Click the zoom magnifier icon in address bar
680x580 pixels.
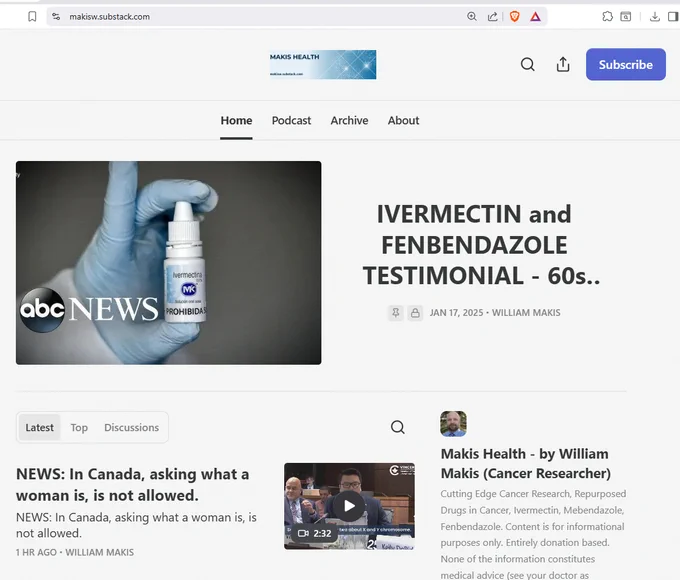(x=472, y=16)
